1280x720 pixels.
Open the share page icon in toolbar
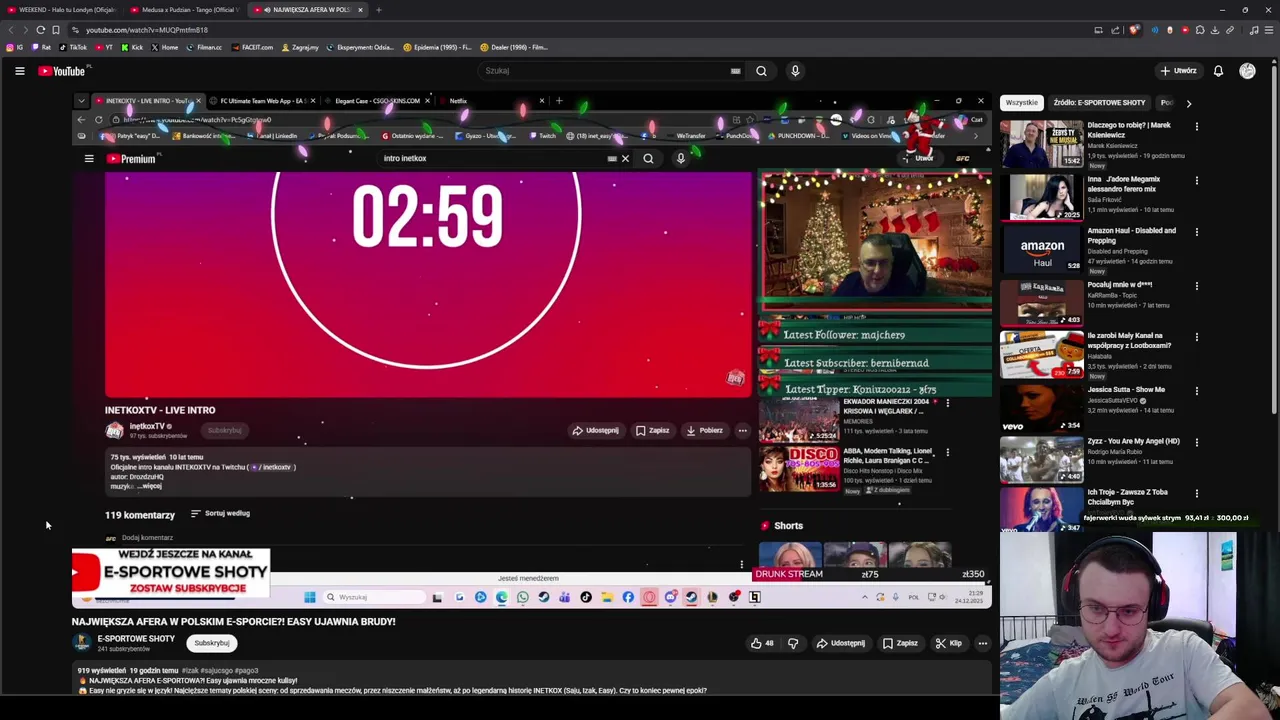click(x=1115, y=30)
